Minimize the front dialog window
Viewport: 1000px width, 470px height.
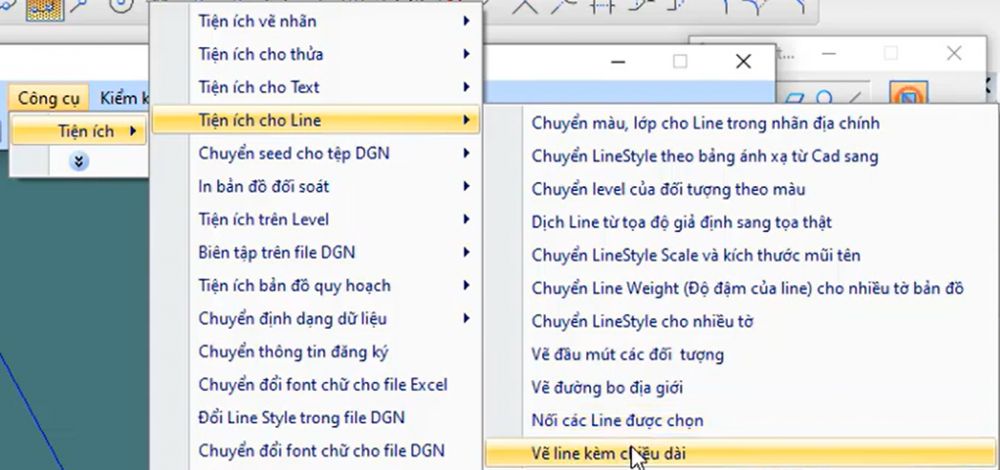click(x=617, y=62)
